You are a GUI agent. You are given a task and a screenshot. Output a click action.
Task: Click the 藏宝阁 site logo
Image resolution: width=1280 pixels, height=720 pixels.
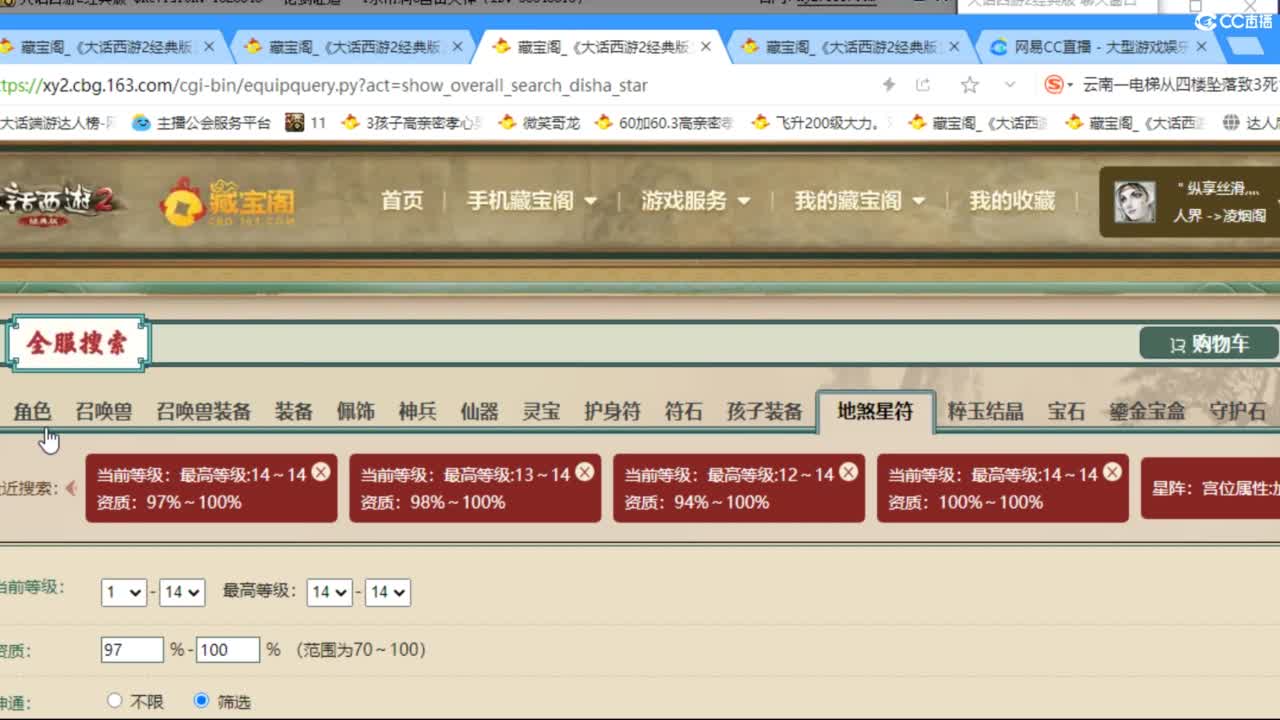click(228, 201)
